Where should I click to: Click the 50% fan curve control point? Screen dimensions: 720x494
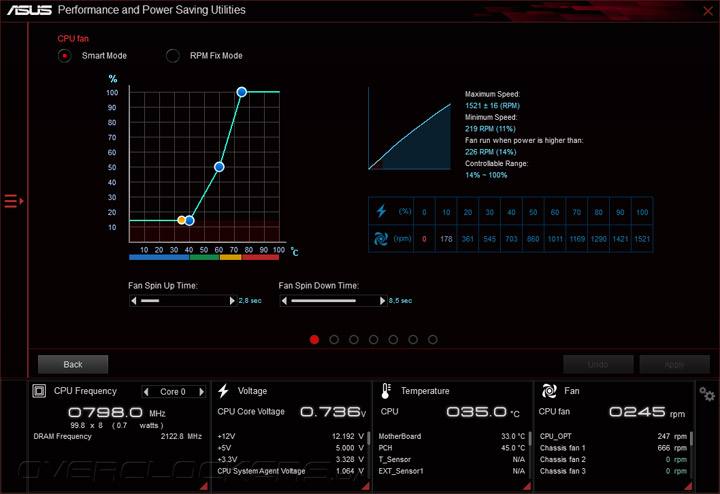tap(219, 167)
